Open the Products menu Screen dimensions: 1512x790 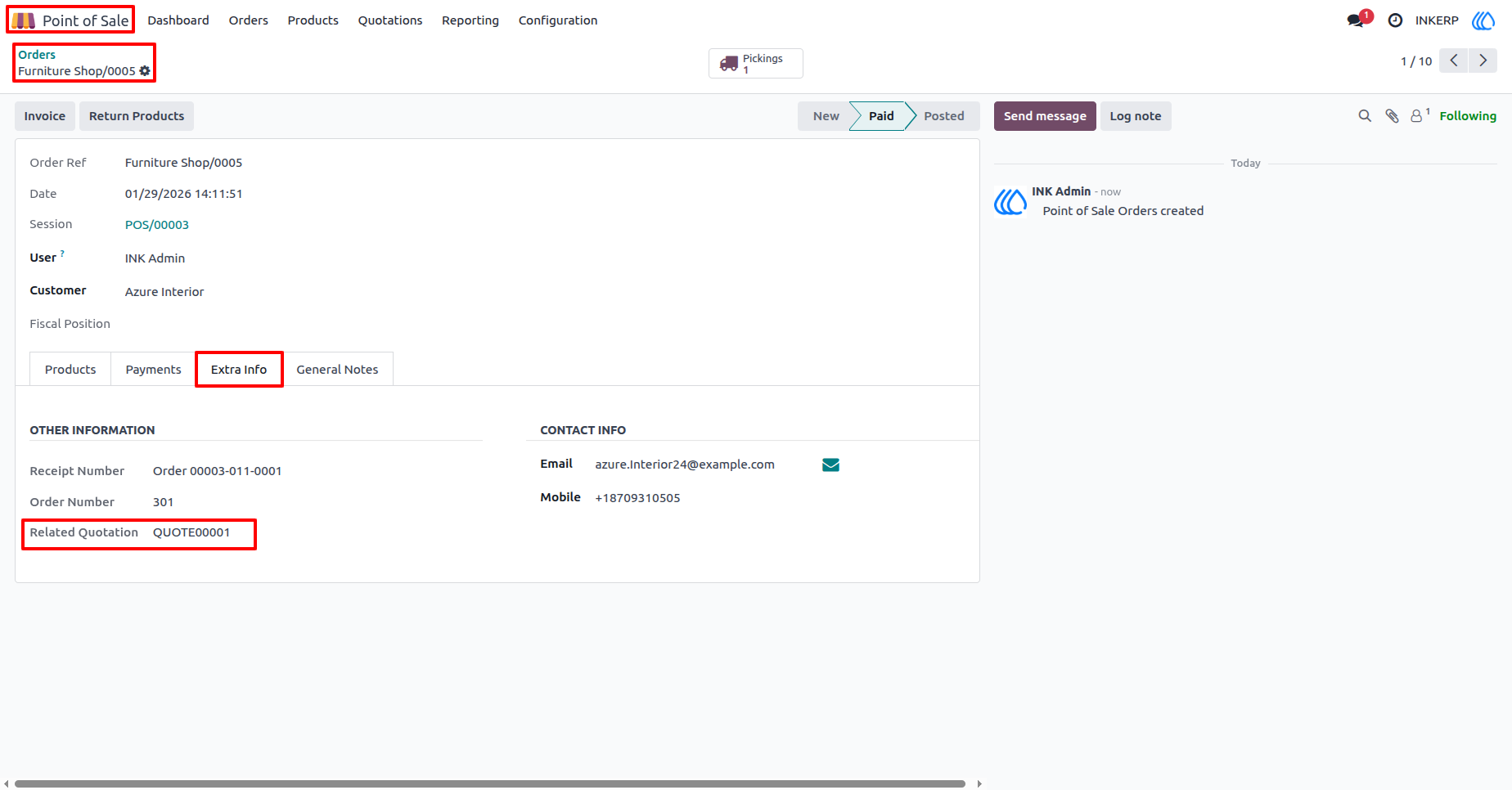click(313, 20)
